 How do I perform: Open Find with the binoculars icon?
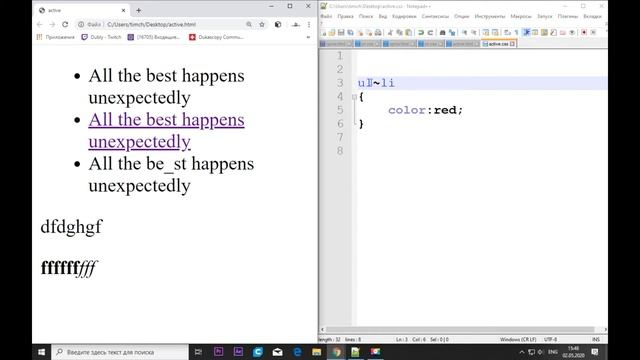[442, 33]
